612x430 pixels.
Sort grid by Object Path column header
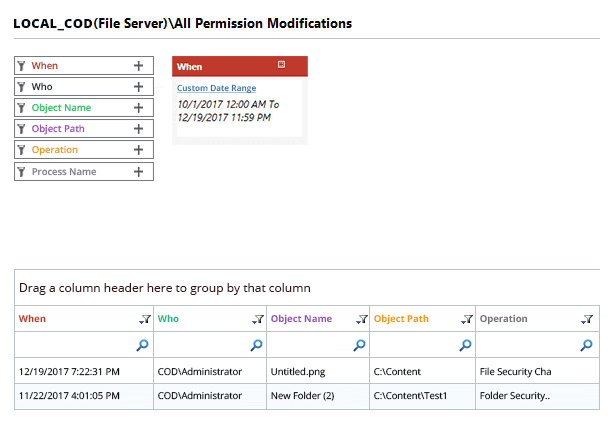coord(401,319)
